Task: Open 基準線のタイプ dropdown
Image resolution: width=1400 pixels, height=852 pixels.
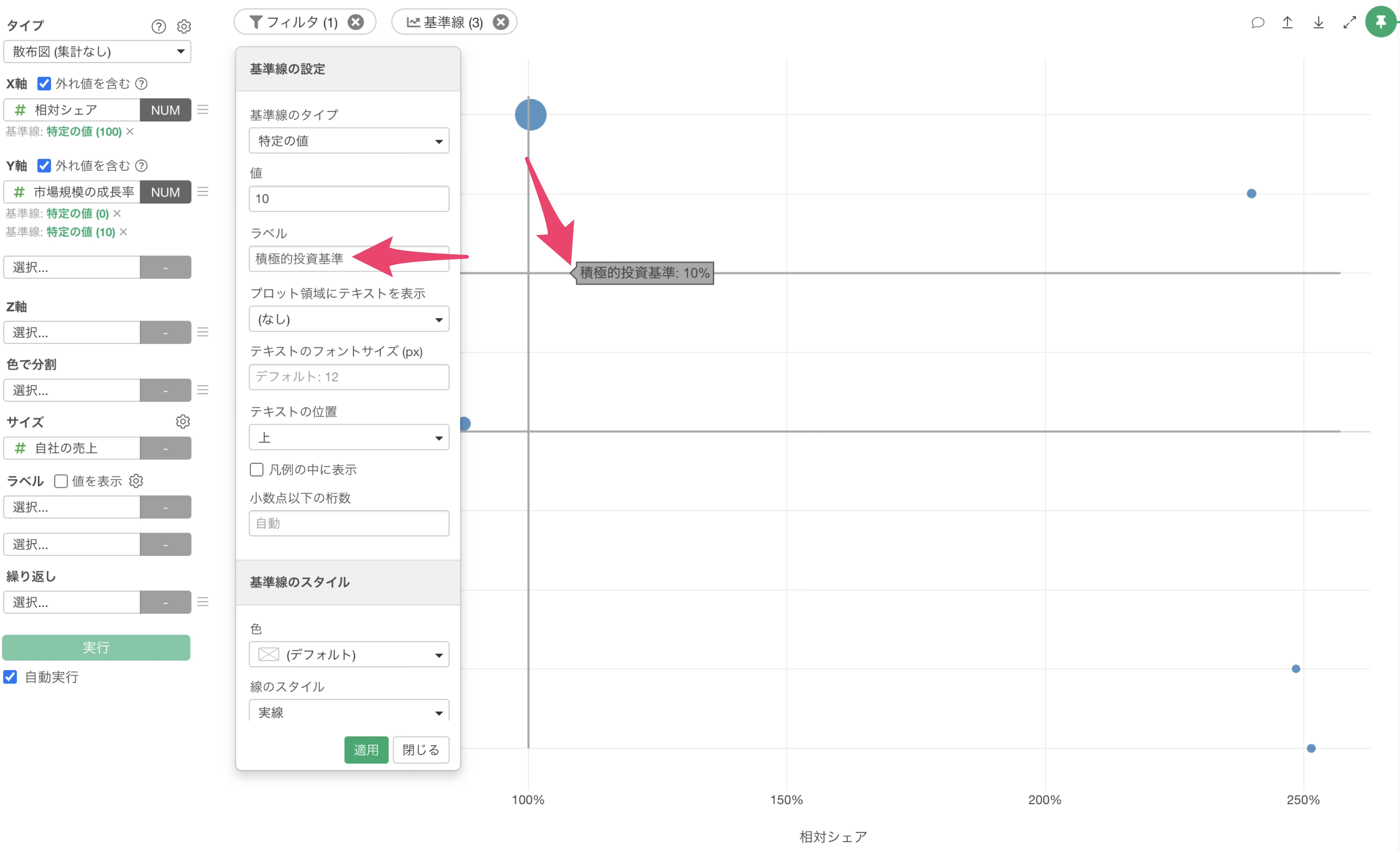Action: click(349, 140)
